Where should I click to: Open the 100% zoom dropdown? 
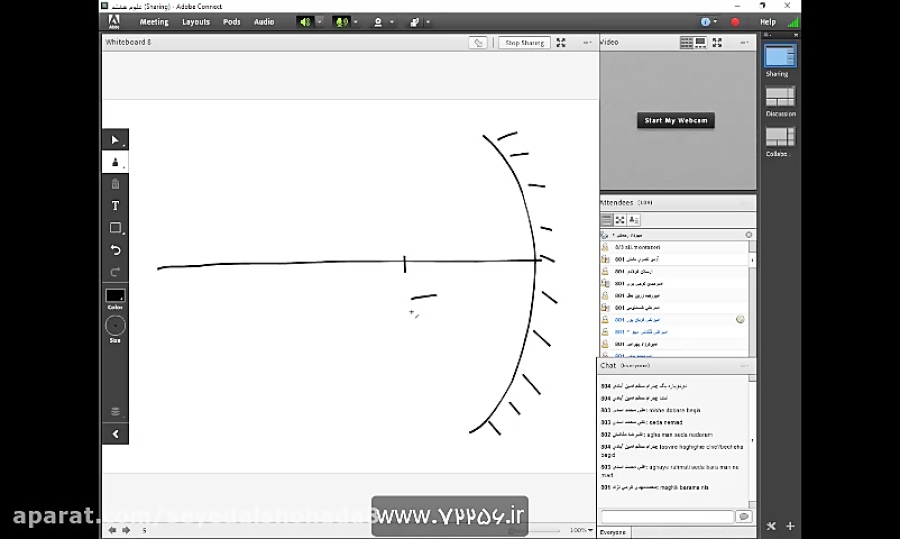click(x=581, y=530)
